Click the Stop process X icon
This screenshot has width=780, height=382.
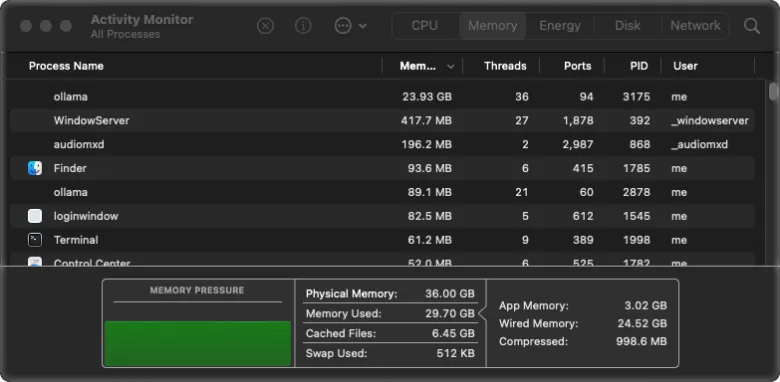265,26
